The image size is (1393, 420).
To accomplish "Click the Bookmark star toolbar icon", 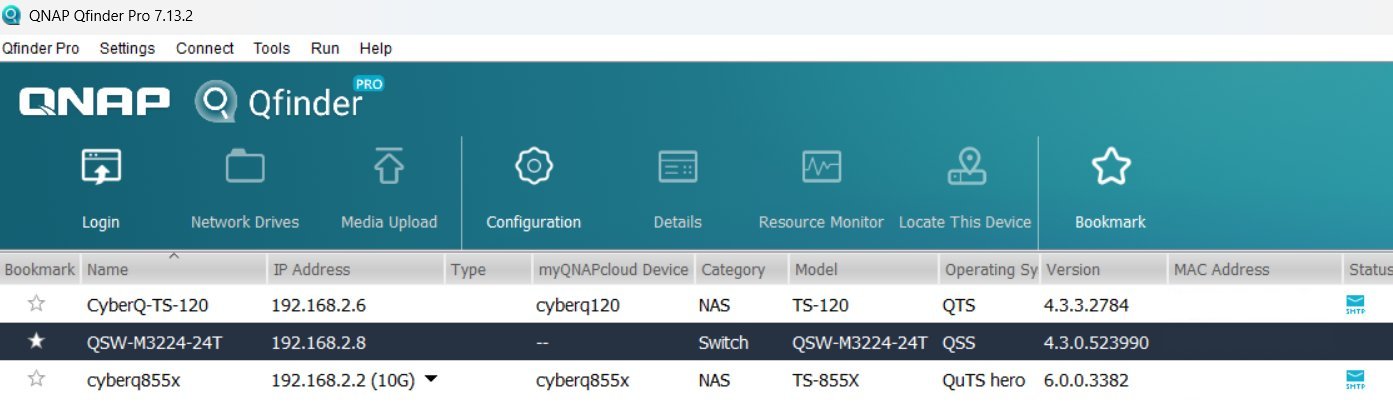I will [x=1110, y=168].
